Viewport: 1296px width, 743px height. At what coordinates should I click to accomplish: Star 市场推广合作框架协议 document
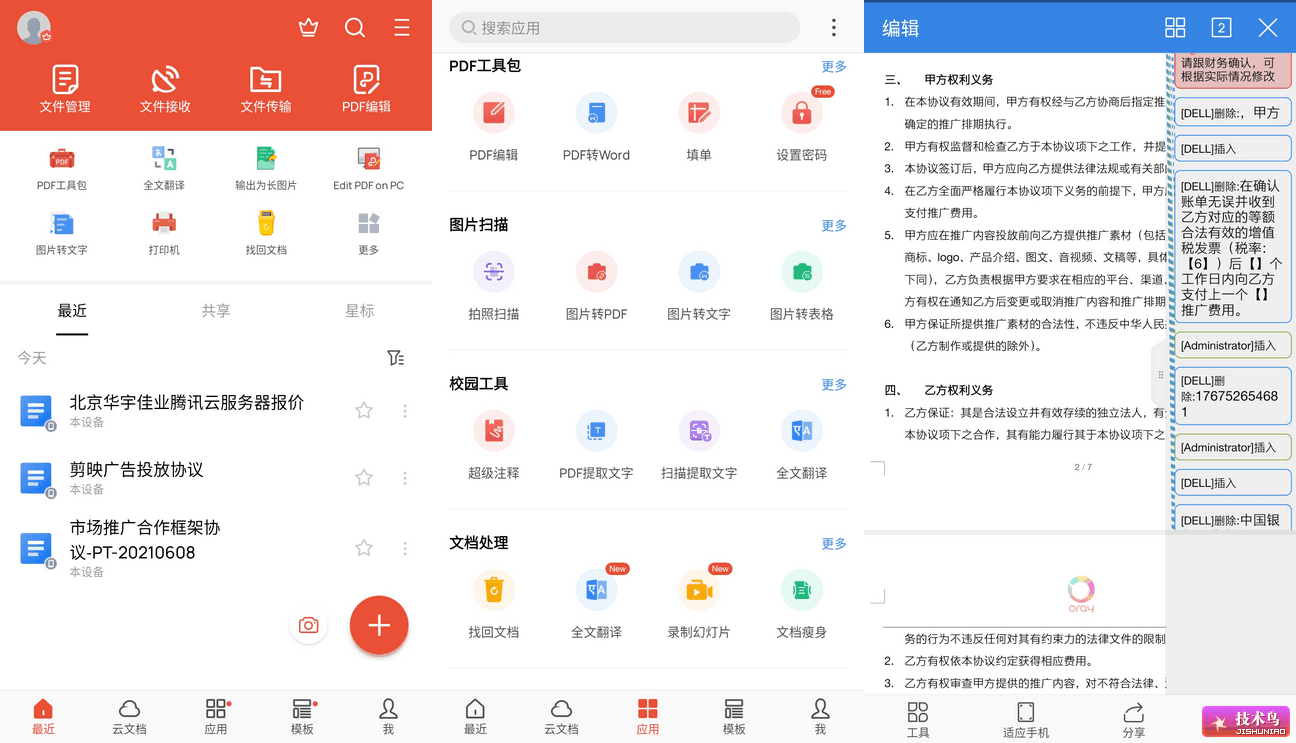pyautogui.click(x=364, y=547)
